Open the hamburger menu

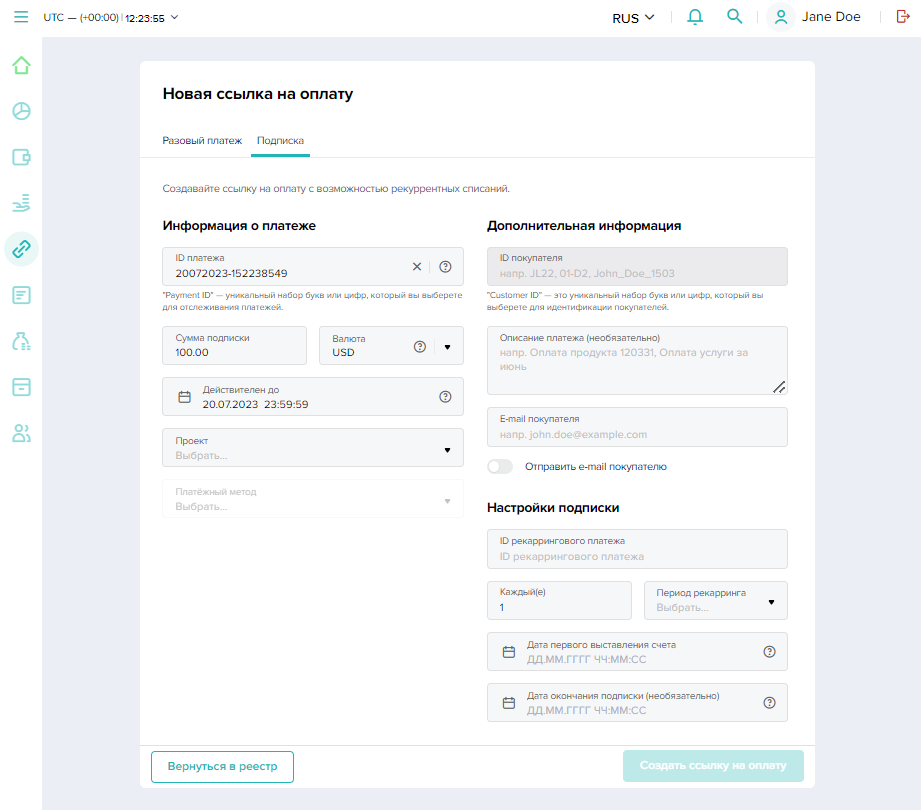(x=21, y=17)
